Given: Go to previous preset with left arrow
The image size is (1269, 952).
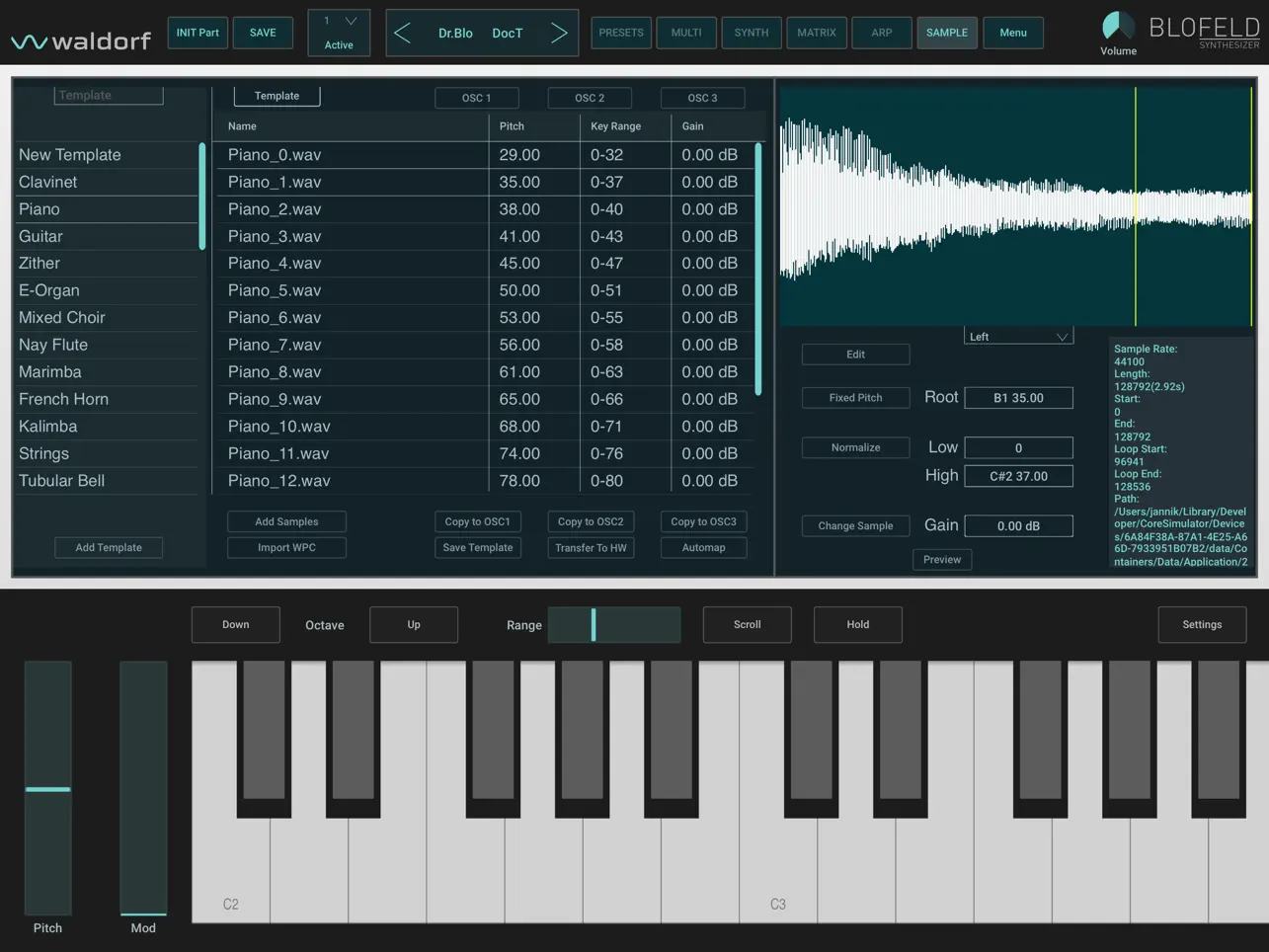Looking at the screenshot, I should [403, 33].
